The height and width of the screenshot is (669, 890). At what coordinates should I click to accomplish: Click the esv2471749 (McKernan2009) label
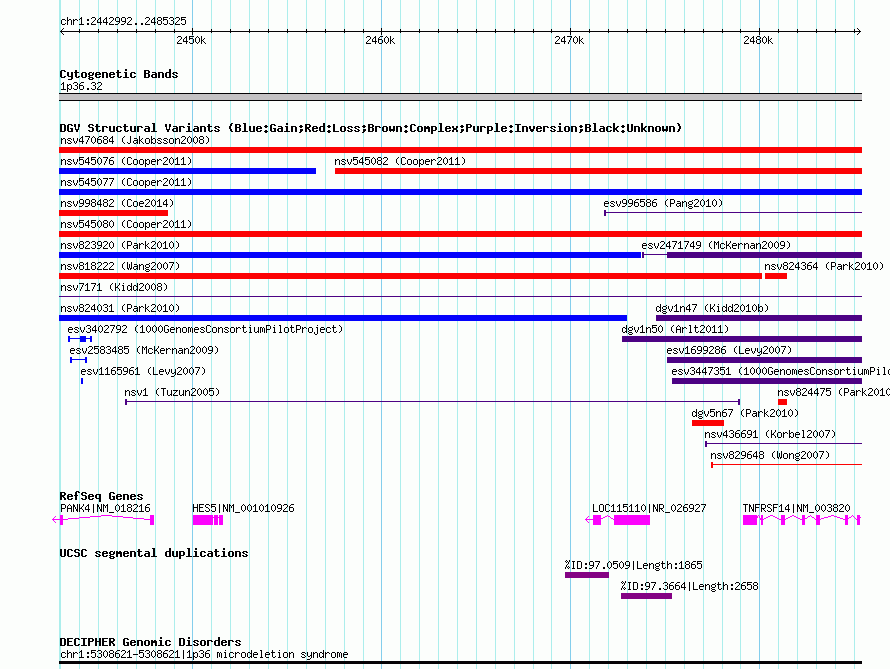(x=716, y=245)
